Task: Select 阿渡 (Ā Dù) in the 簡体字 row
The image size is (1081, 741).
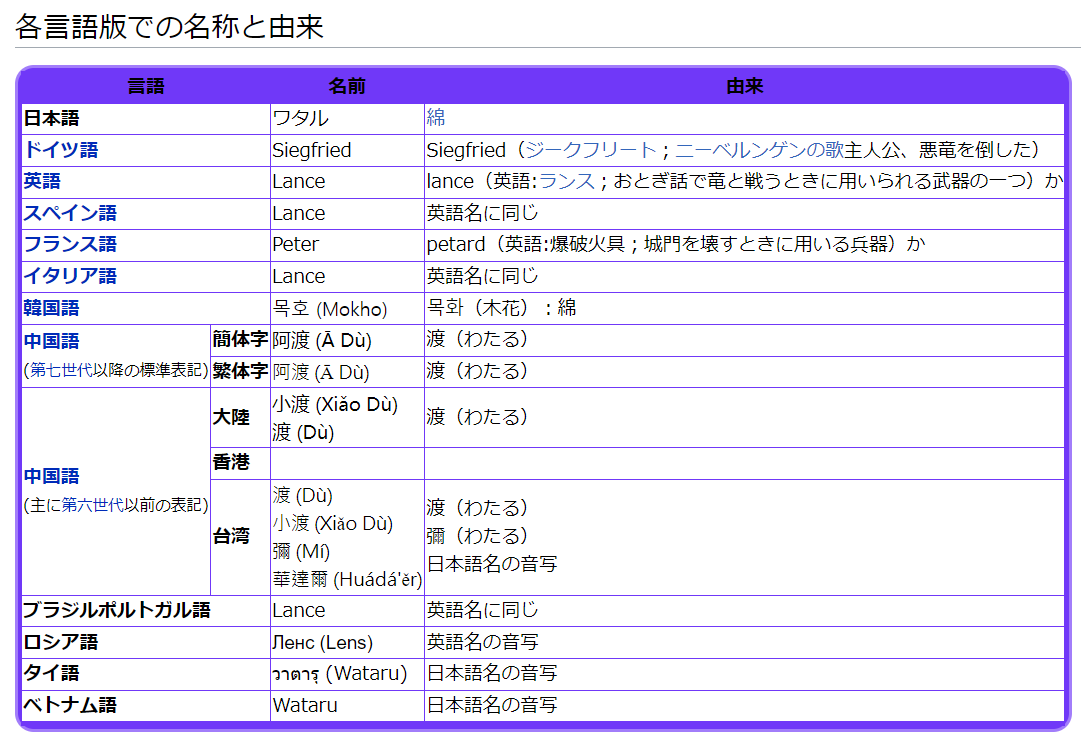Action: pos(322,340)
